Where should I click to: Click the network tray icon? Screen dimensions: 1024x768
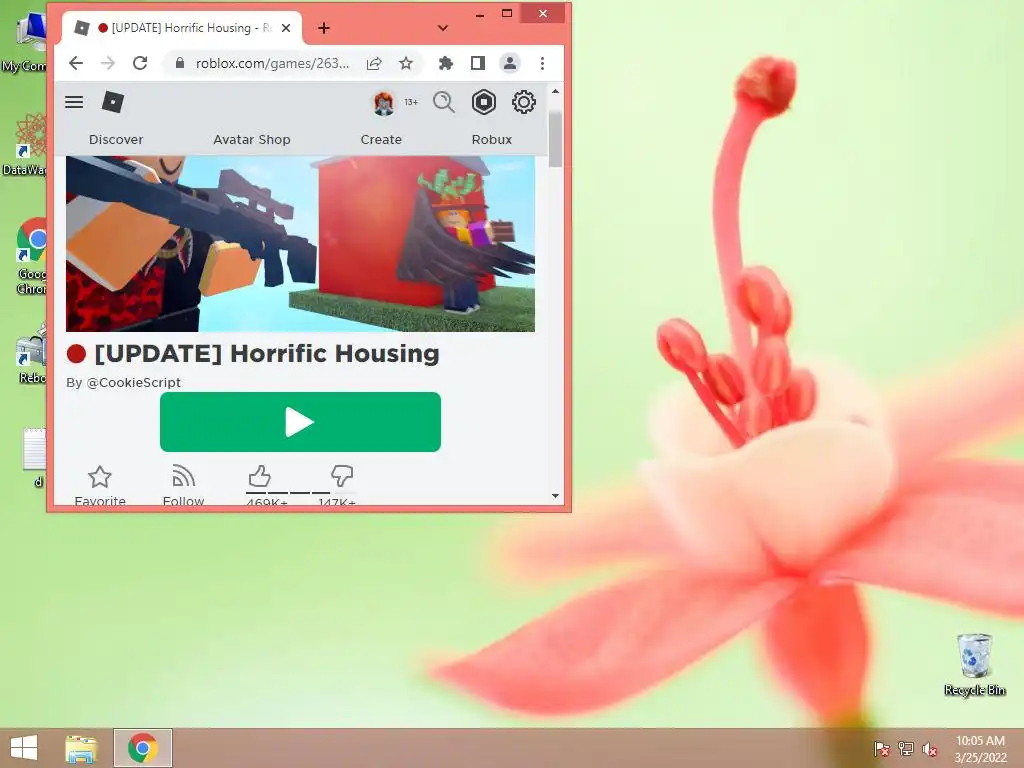click(x=905, y=749)
